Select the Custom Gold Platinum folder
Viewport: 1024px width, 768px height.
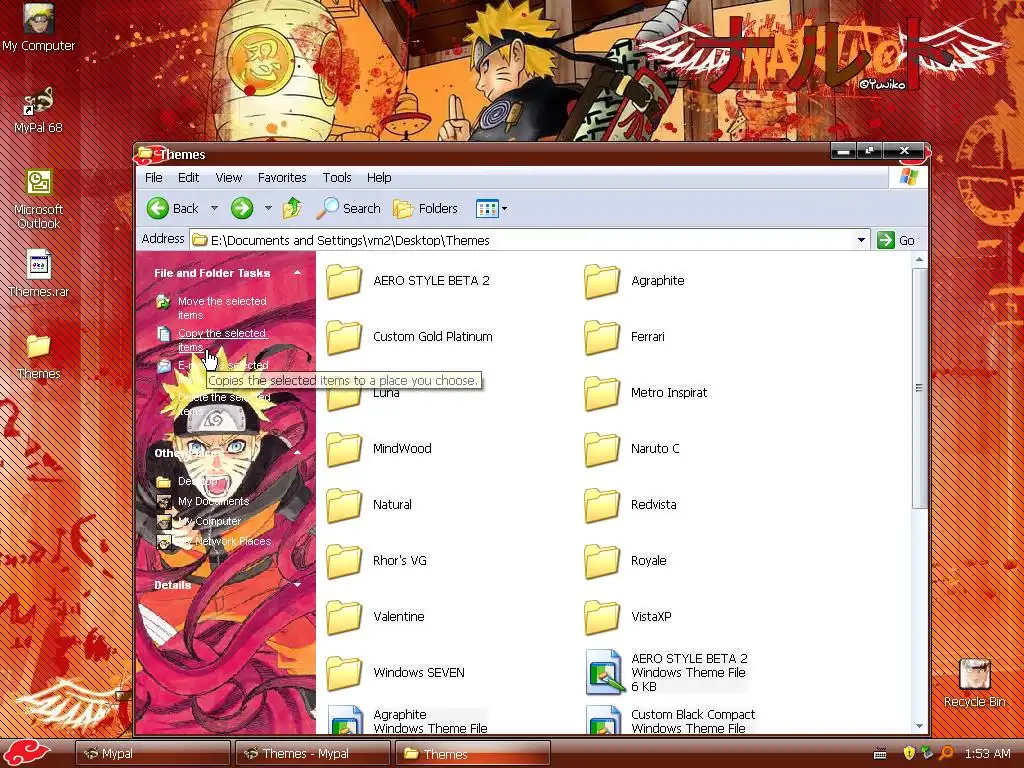[x=409, y=337]
